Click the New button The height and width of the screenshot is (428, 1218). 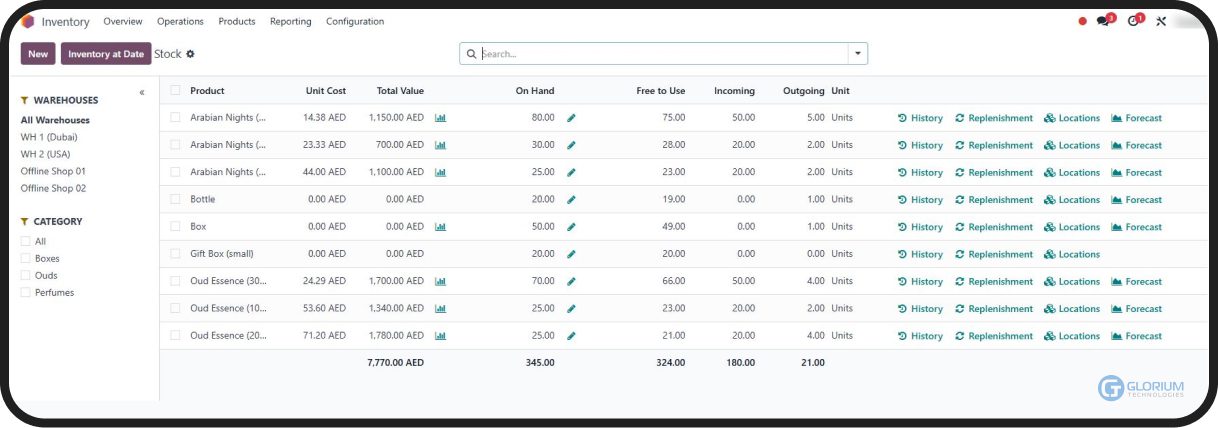coord(38,54)
